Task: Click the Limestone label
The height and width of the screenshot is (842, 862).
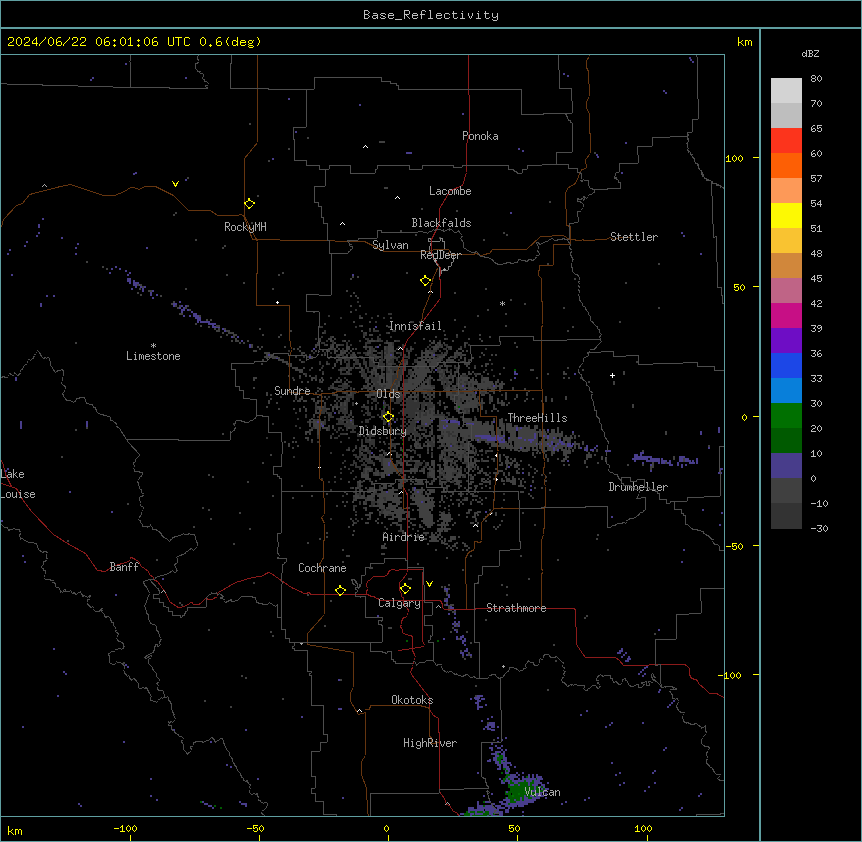Action: [x=153, y=356]
